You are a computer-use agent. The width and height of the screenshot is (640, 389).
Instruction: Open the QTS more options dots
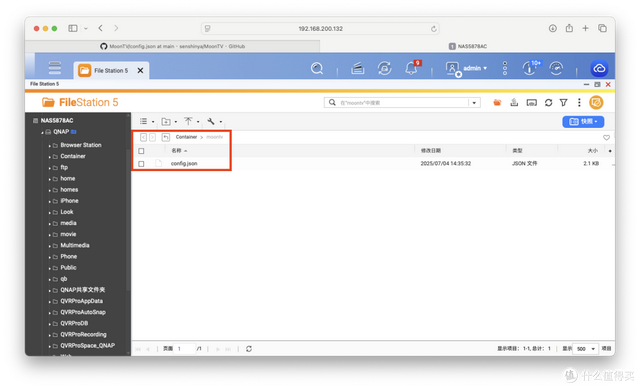point(505,68)
